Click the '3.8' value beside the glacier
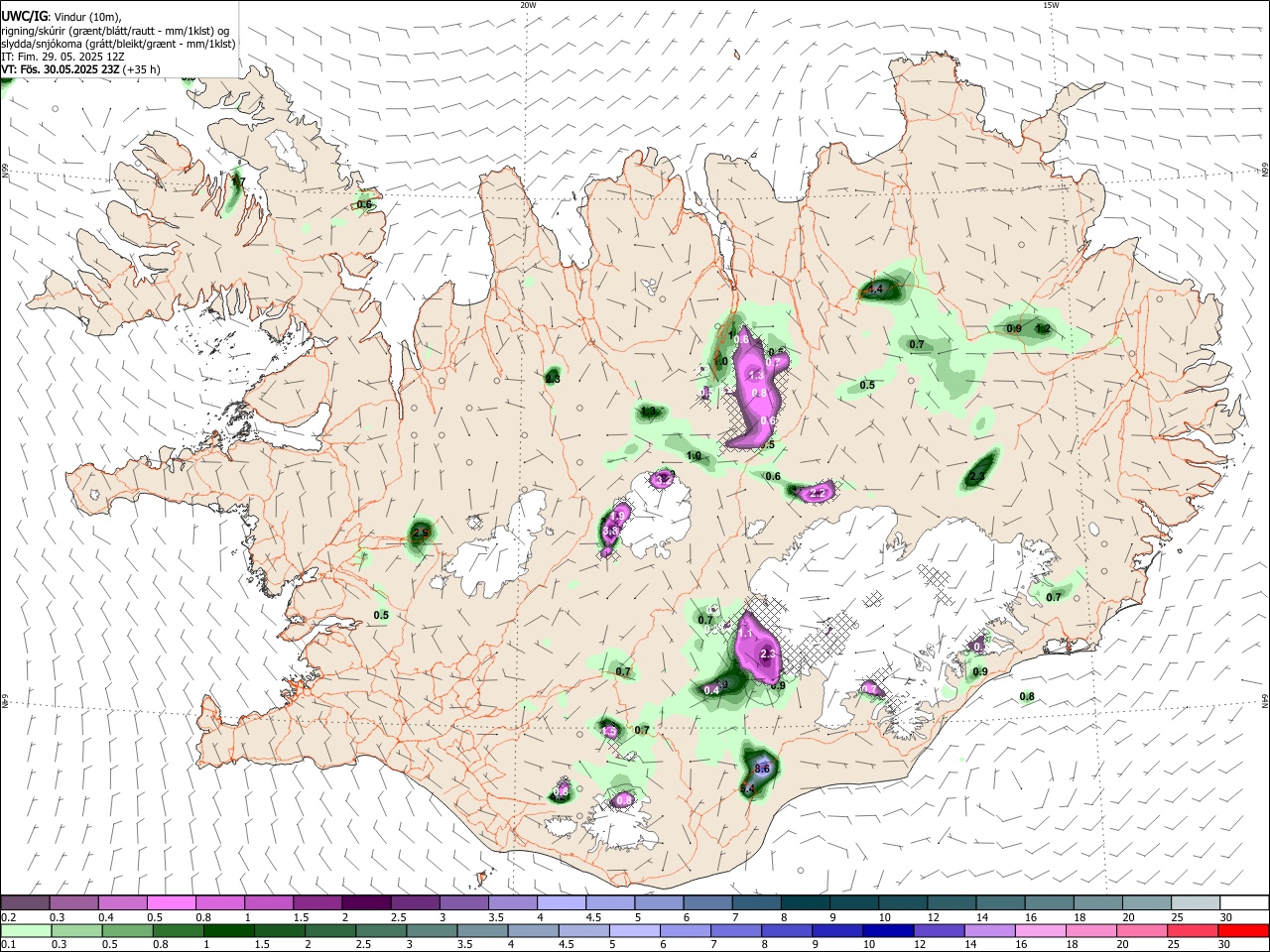Screen dimensions: 1270x952 click(x=611, y=532)
